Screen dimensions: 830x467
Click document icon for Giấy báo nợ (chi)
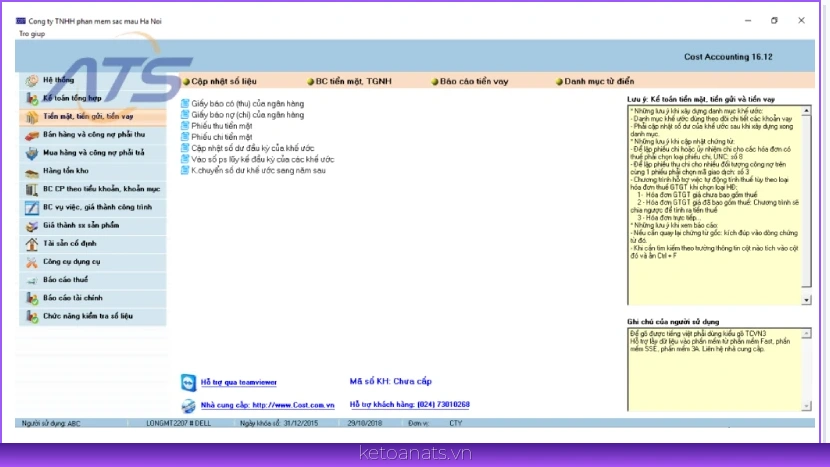point(185,114)
